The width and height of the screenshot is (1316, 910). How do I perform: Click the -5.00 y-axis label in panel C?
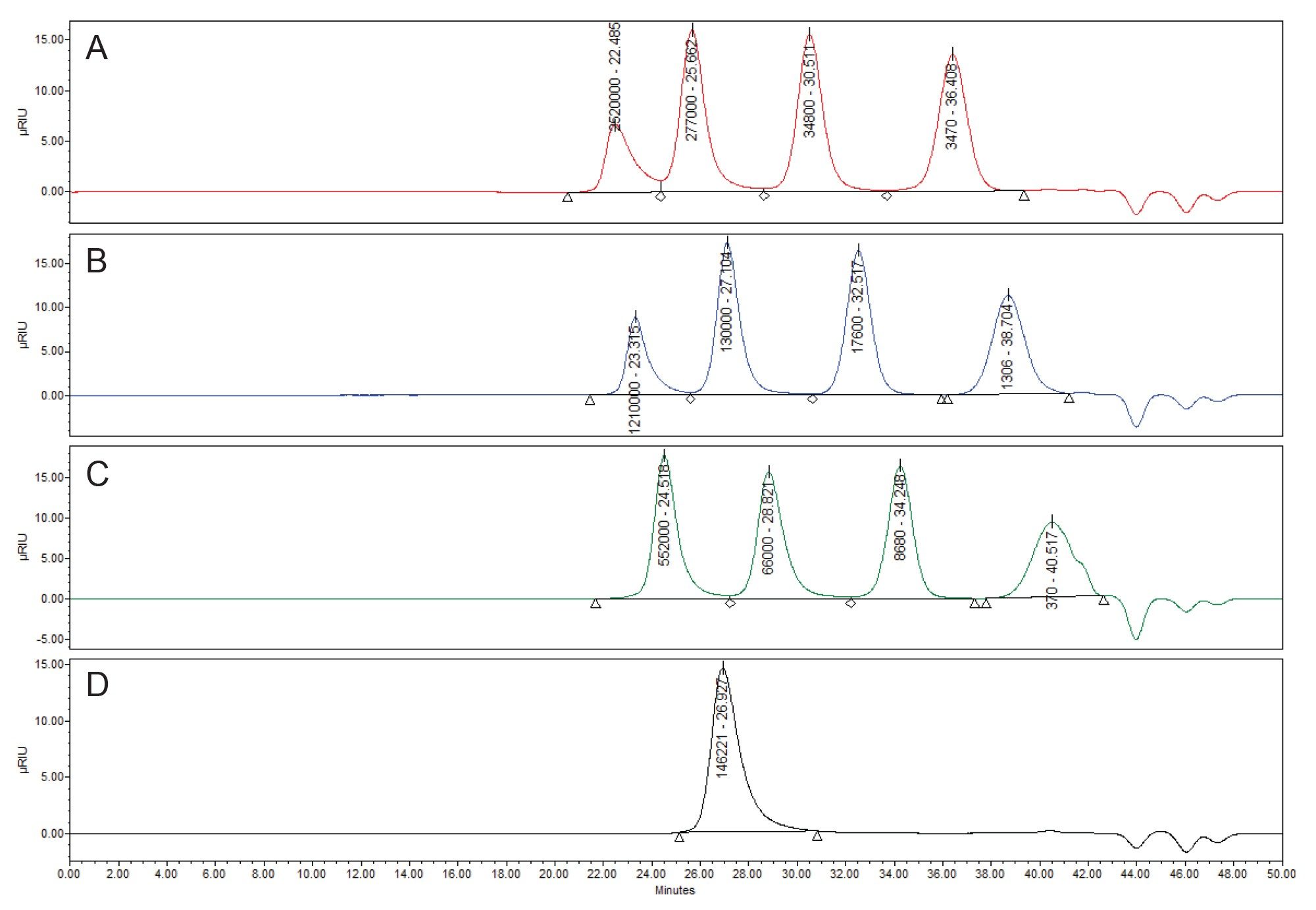[x=50, y=639]
